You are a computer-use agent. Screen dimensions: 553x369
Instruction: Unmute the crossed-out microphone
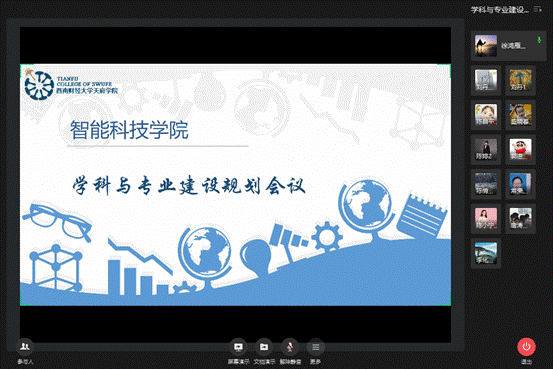pos(290,347)
